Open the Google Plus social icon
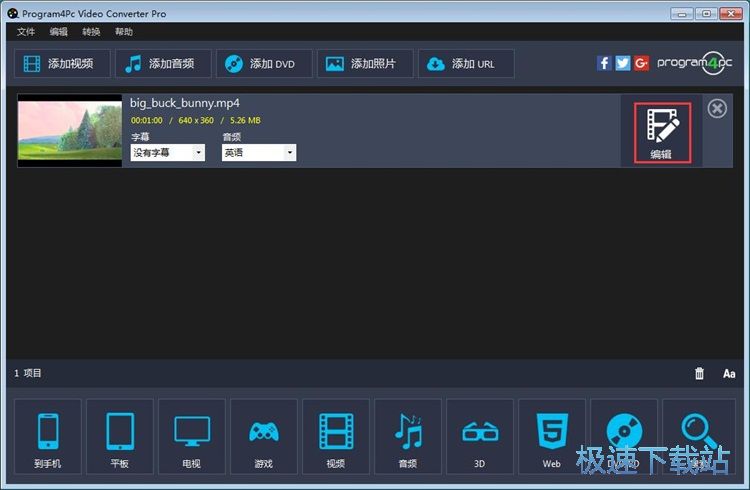Viewport: 750px width, 490px height. click(x=641, y=63)
